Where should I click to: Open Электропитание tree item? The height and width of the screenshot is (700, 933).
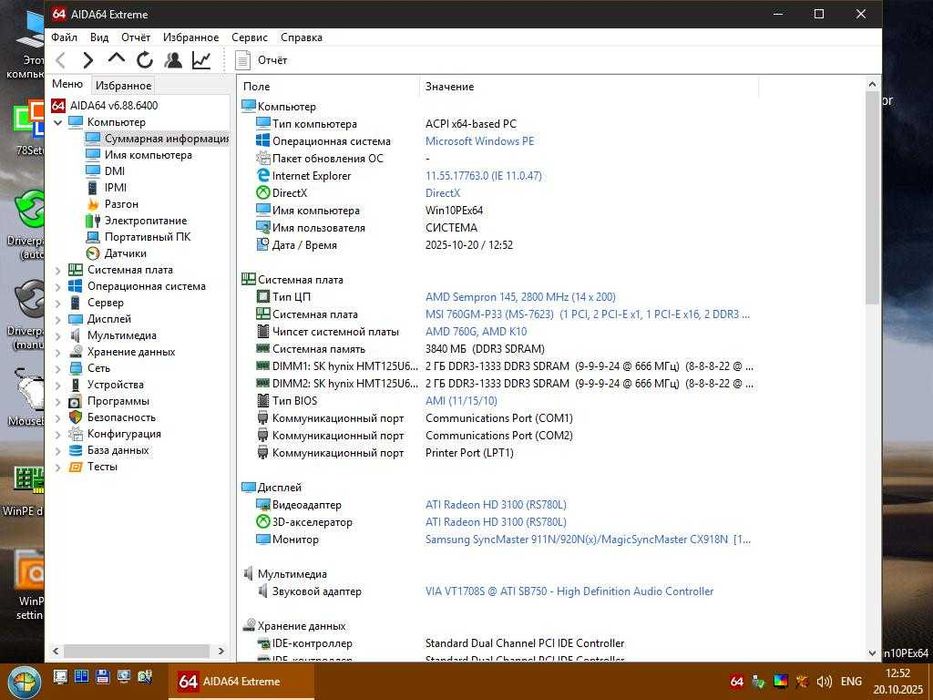[146, 220]
